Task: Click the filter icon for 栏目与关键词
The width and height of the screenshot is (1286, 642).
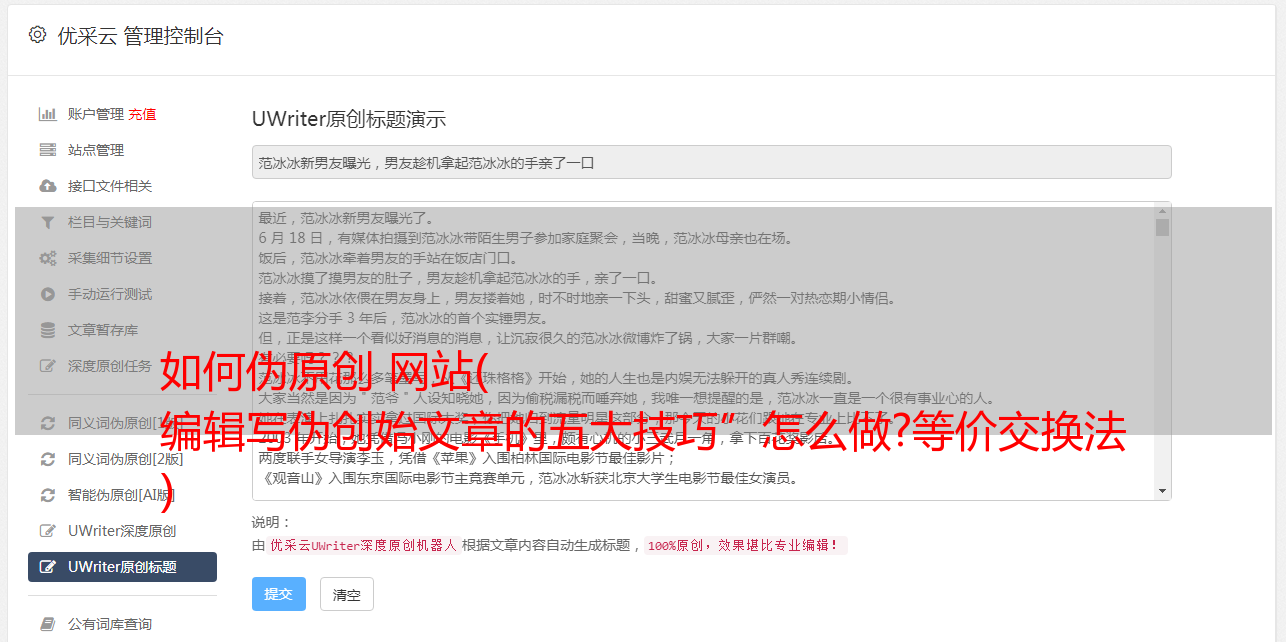Action: tap(47, 222)
